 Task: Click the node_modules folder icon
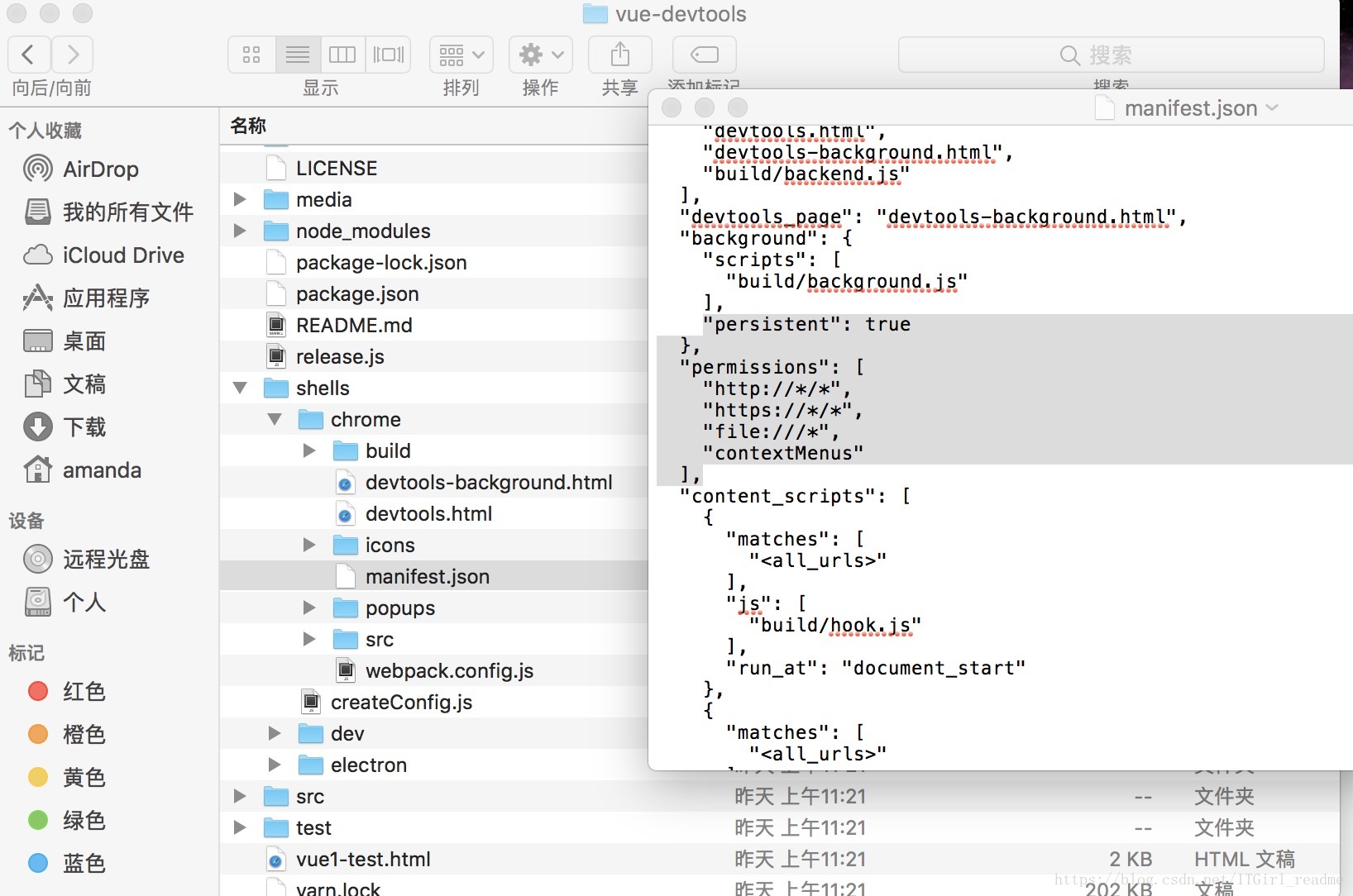[x=275, y=231]
